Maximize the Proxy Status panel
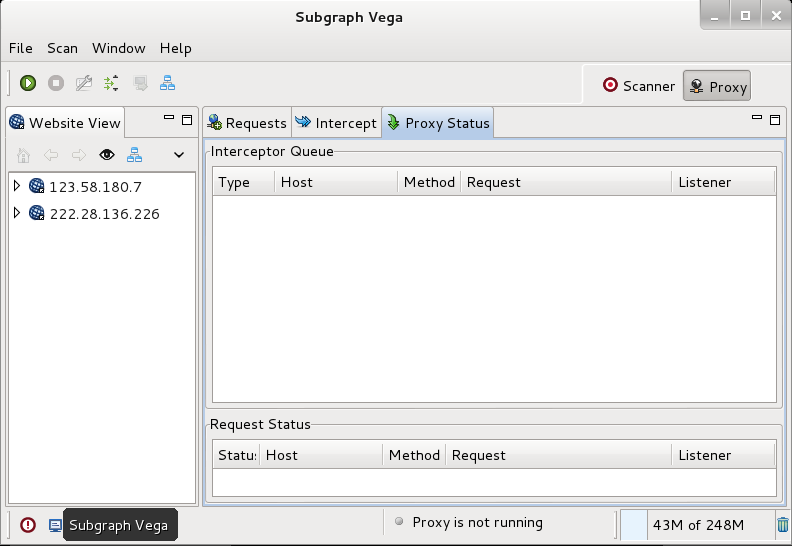 tap(775, 120)
